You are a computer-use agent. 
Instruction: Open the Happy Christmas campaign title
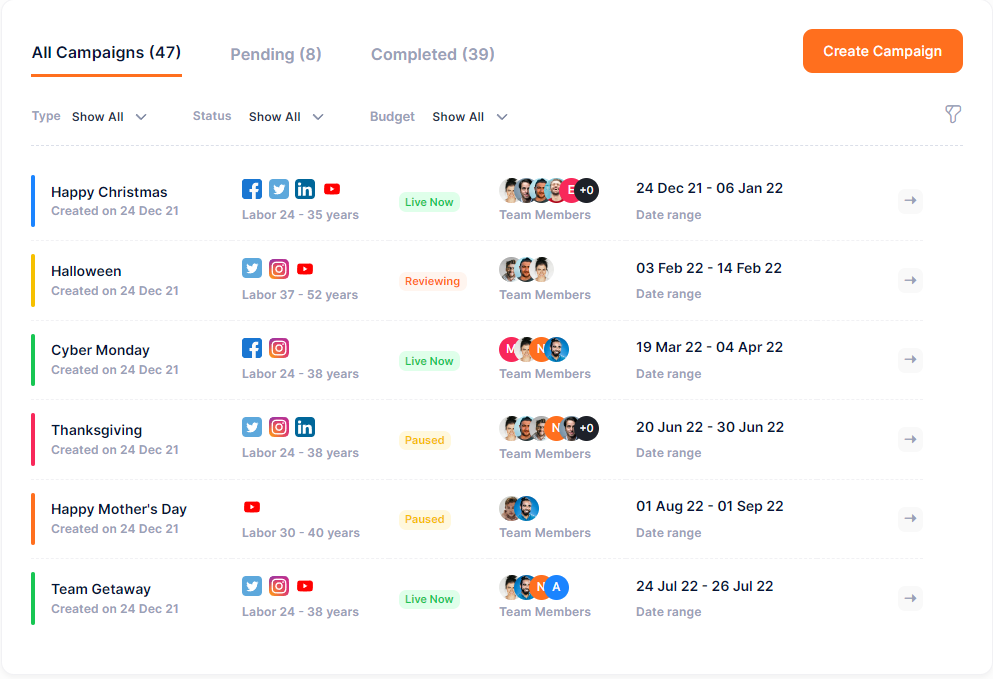(x=109, y=192)
